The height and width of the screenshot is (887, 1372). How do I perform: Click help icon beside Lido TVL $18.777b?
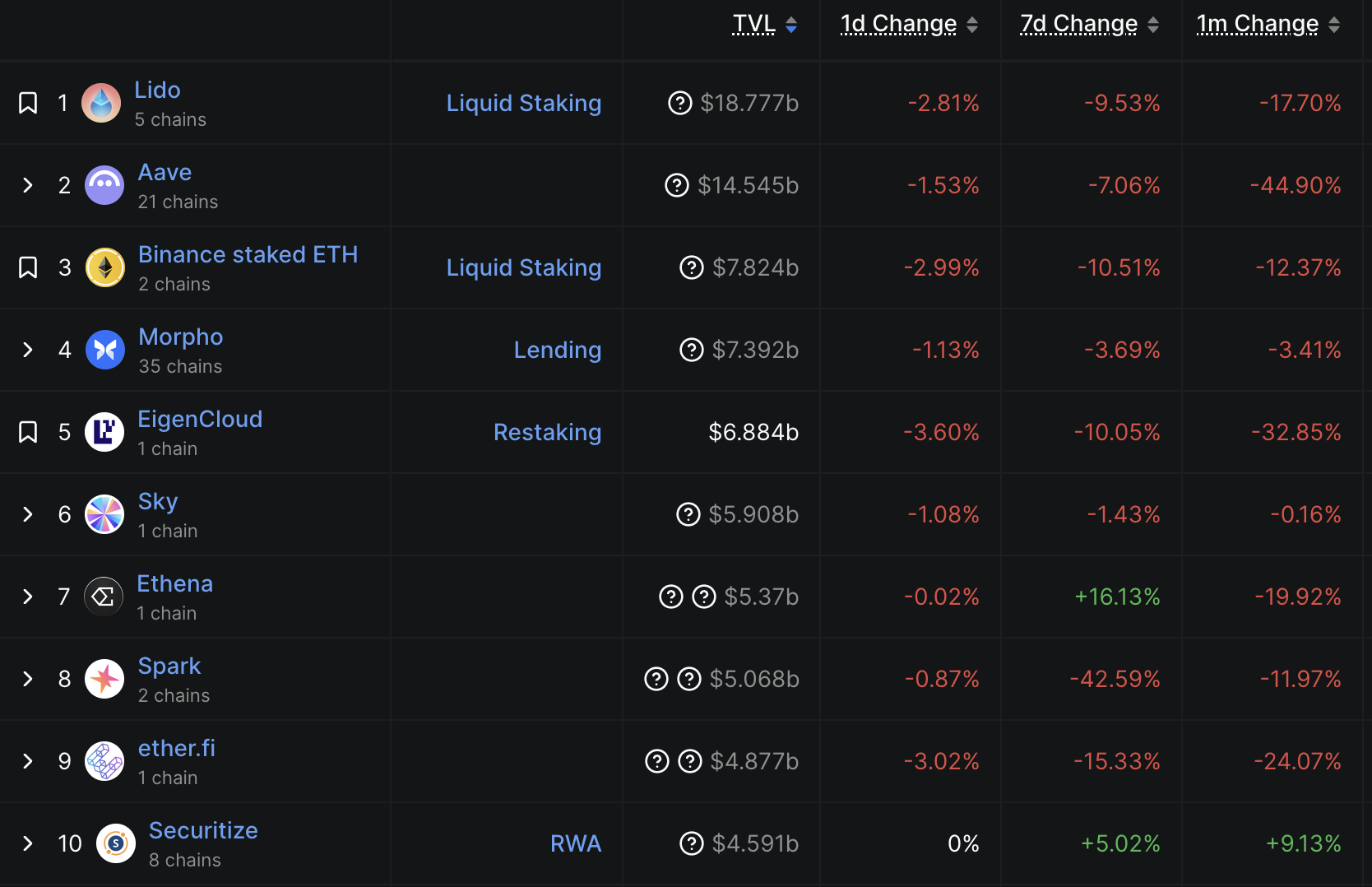[x=680, y=103]
